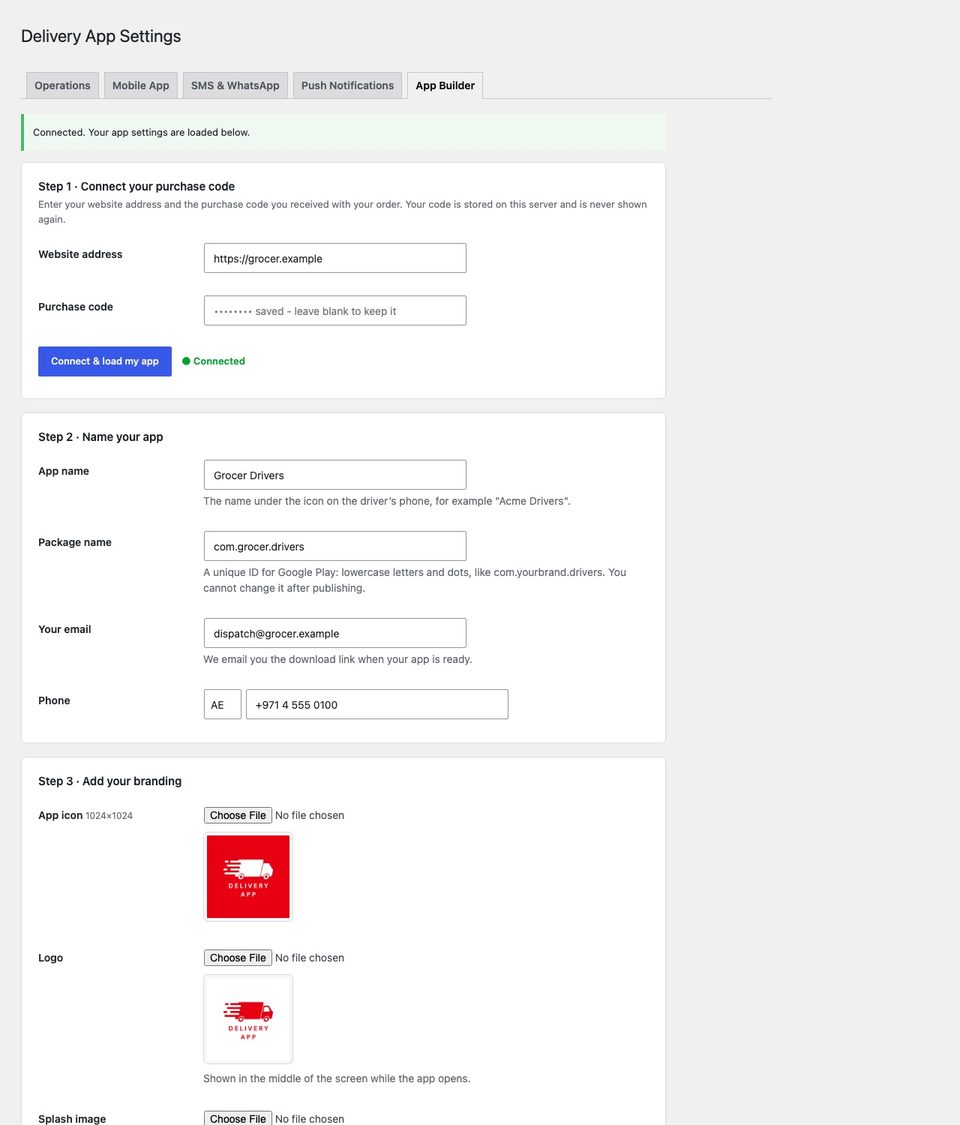The height and width of the screenshot is (1125, 960).
Task: Click the App icon 1024×1024 label
Action: point(85,815)
